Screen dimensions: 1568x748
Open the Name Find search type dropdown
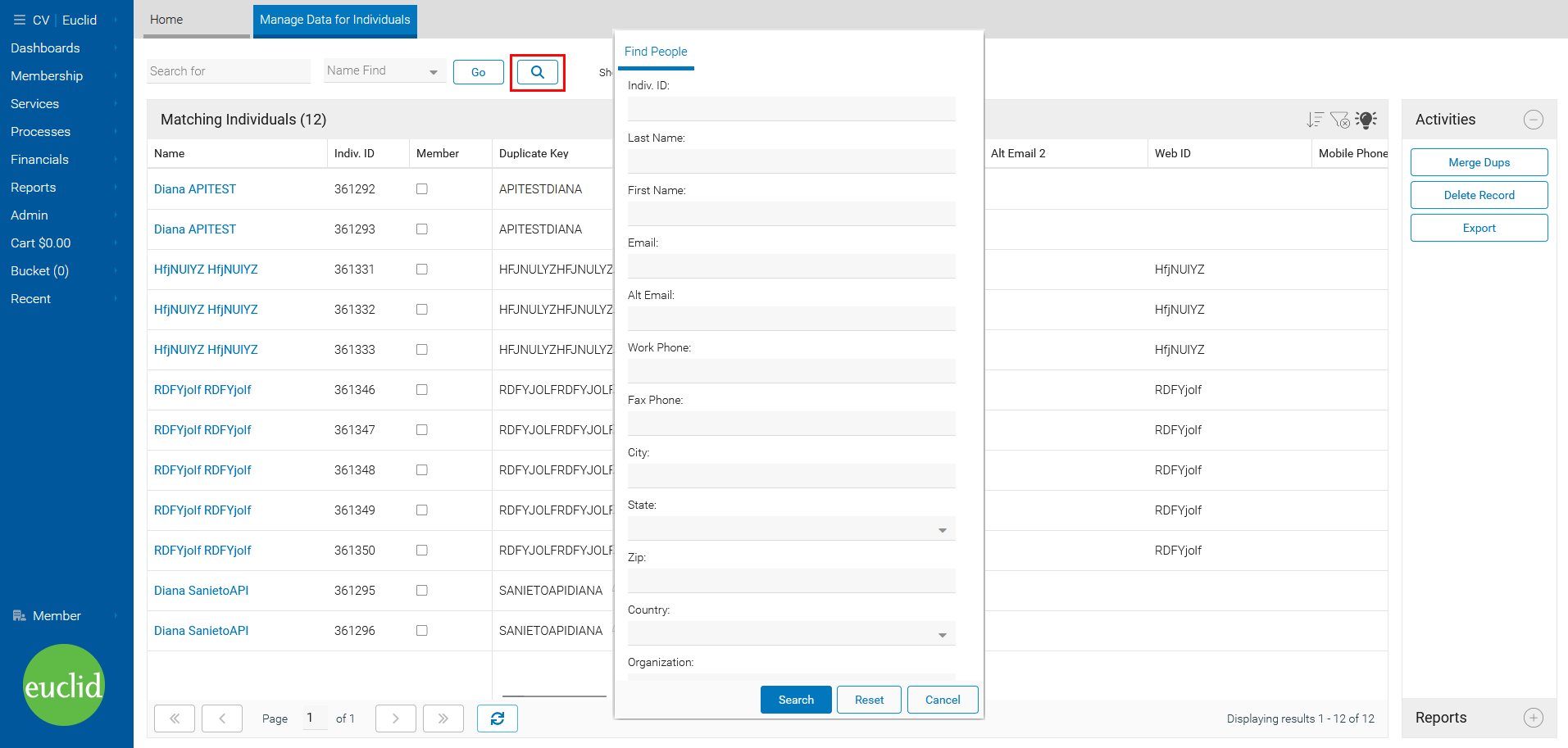(384, 71)
